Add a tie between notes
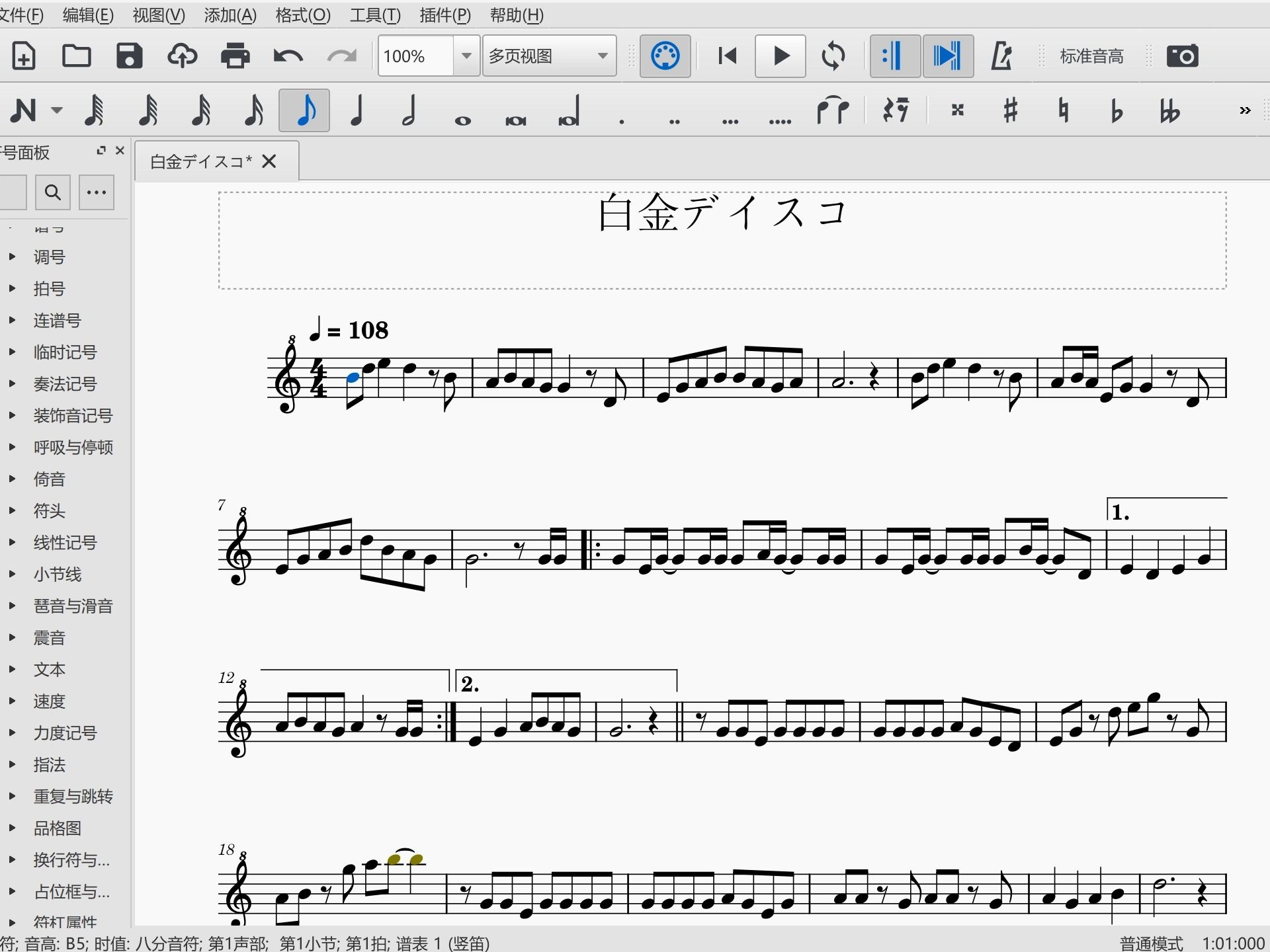Image resolution: width=1270 pixels, height=952 pixels. click(833, 110)
